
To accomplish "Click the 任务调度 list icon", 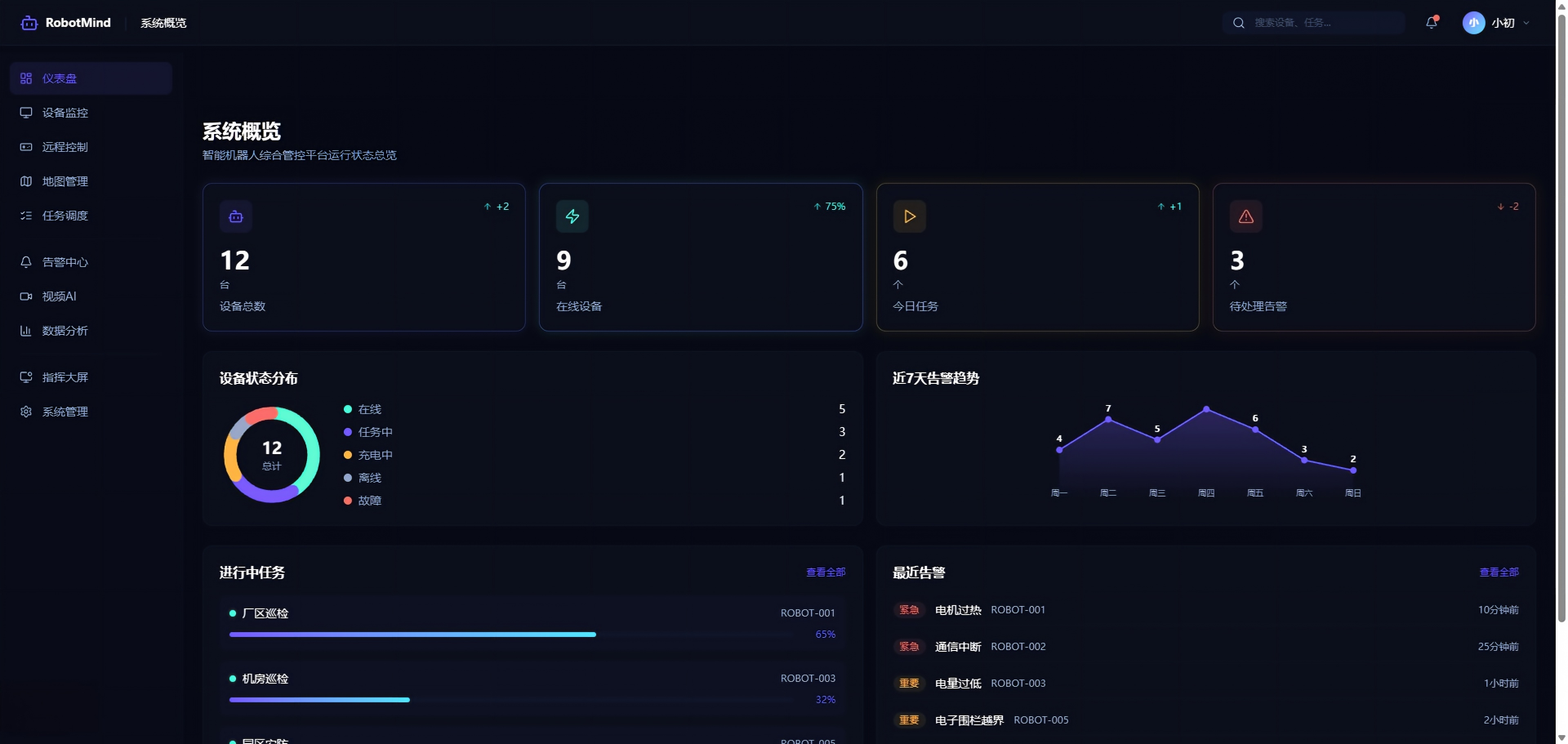I will [x=26, y=216].
